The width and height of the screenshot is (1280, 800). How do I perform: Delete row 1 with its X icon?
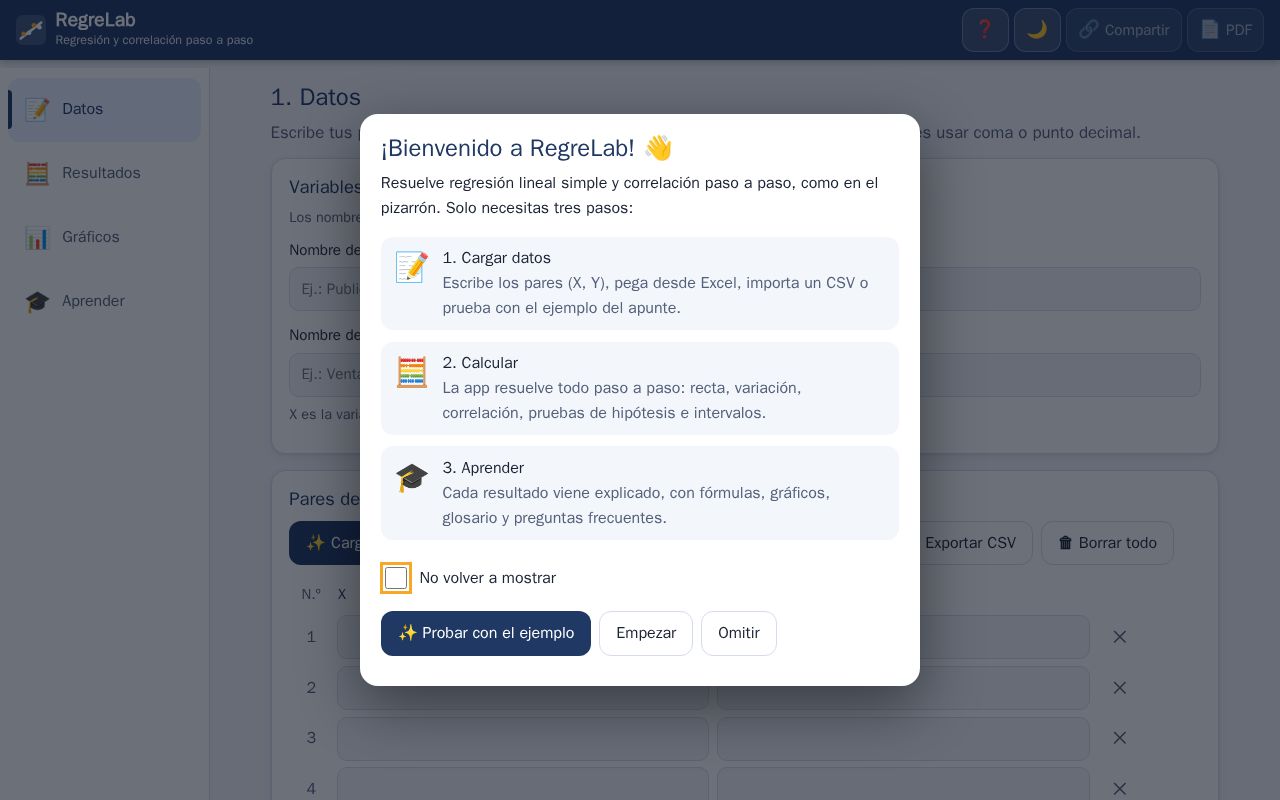coord(1120,637)
